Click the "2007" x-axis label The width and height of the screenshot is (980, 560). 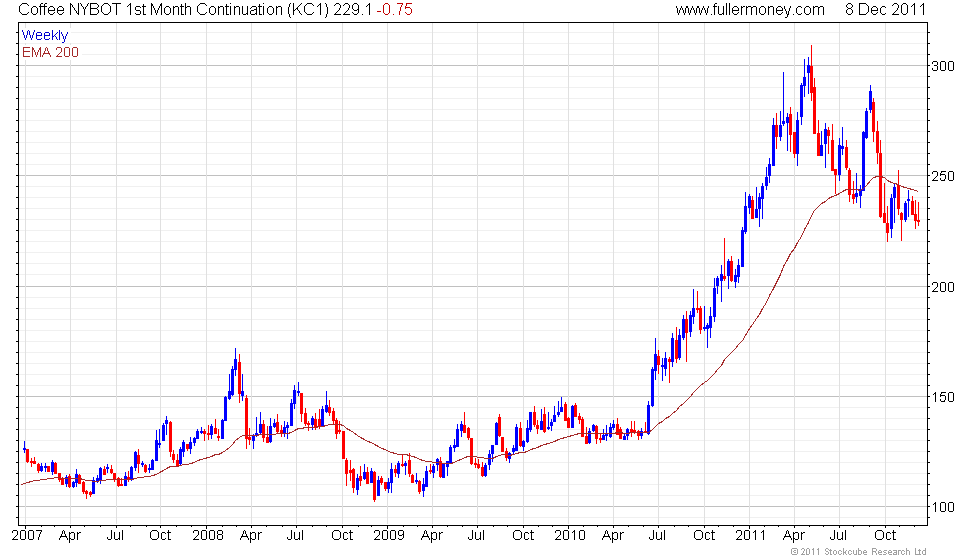(27, 535)
